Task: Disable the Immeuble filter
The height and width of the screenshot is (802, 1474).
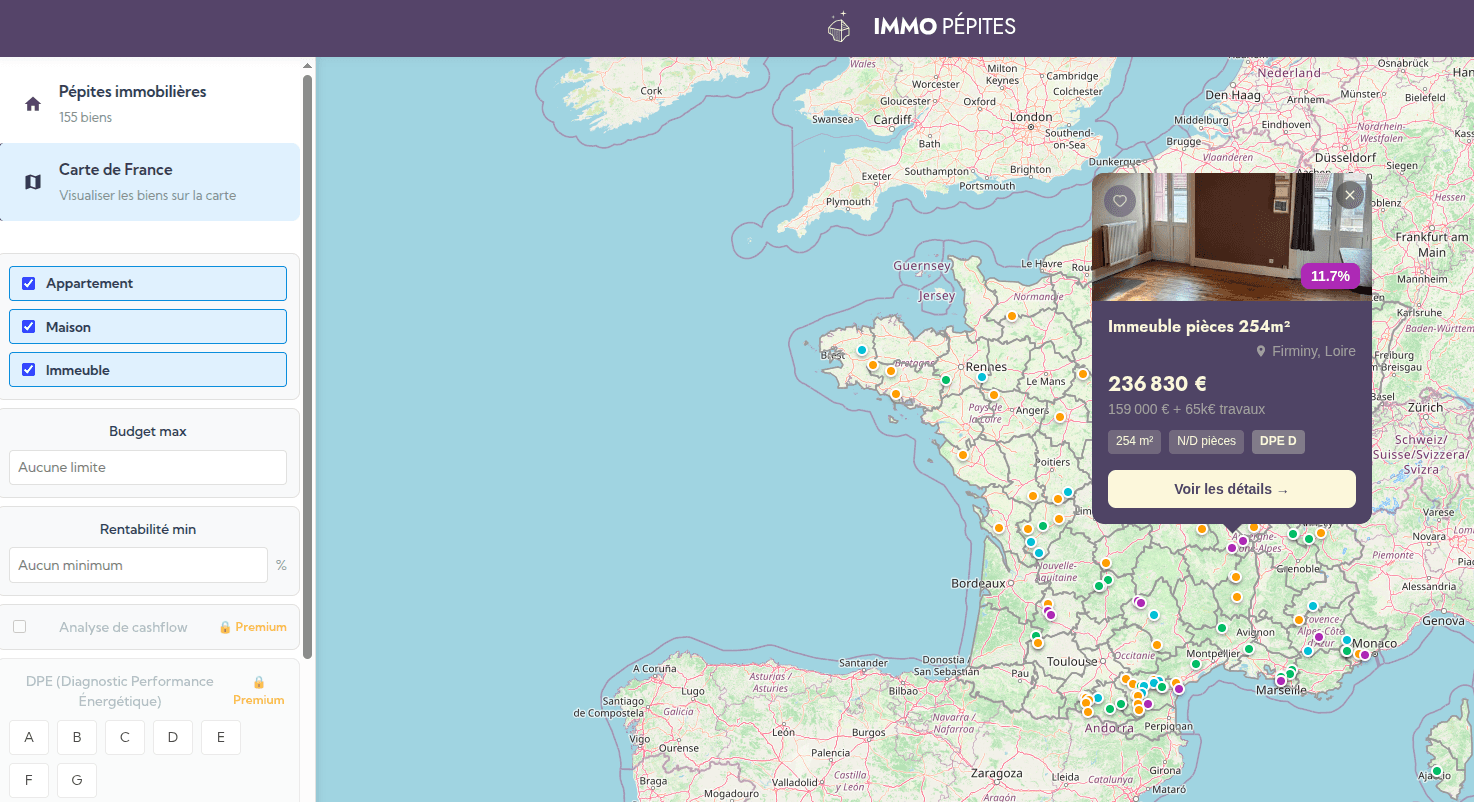Action: click(29, 369)
